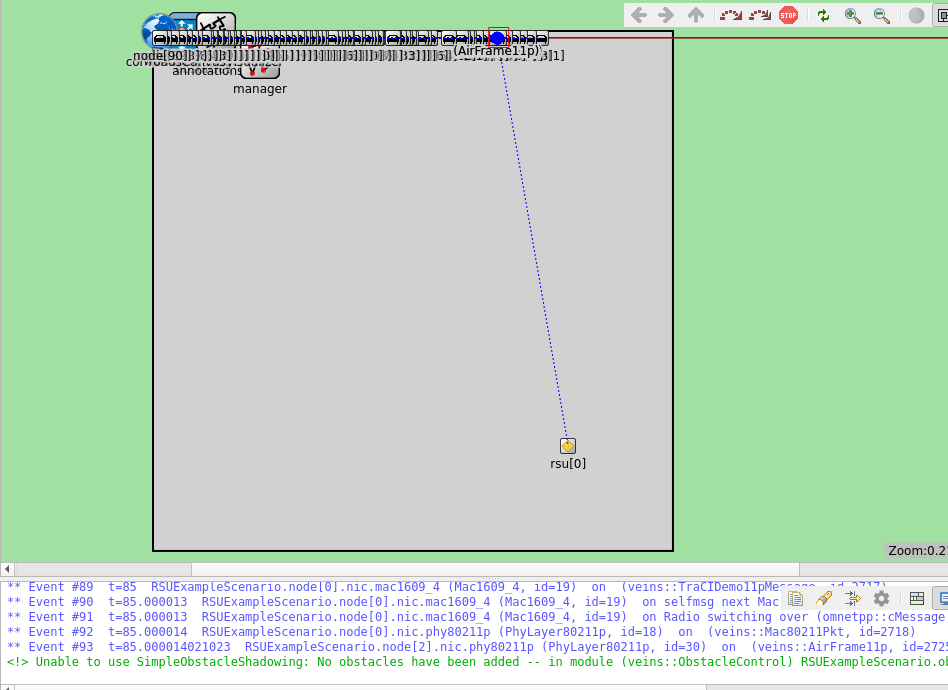
Task: Click the (AirFrame11p) label
Action: click(496, 51)
